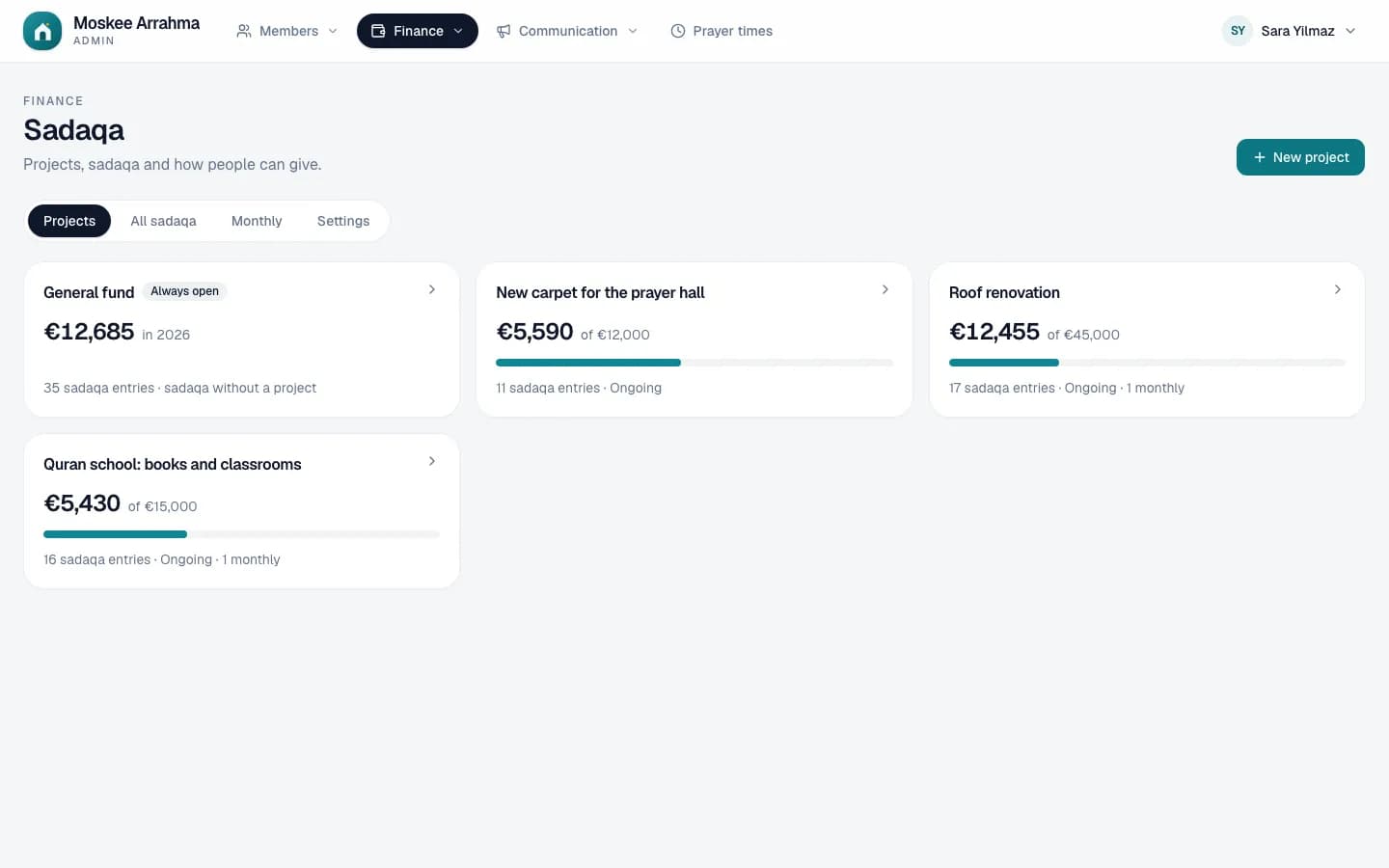This screenshot has width=1389, height=868.
Task: Open the General fund card title
Action: coord(89,292)
